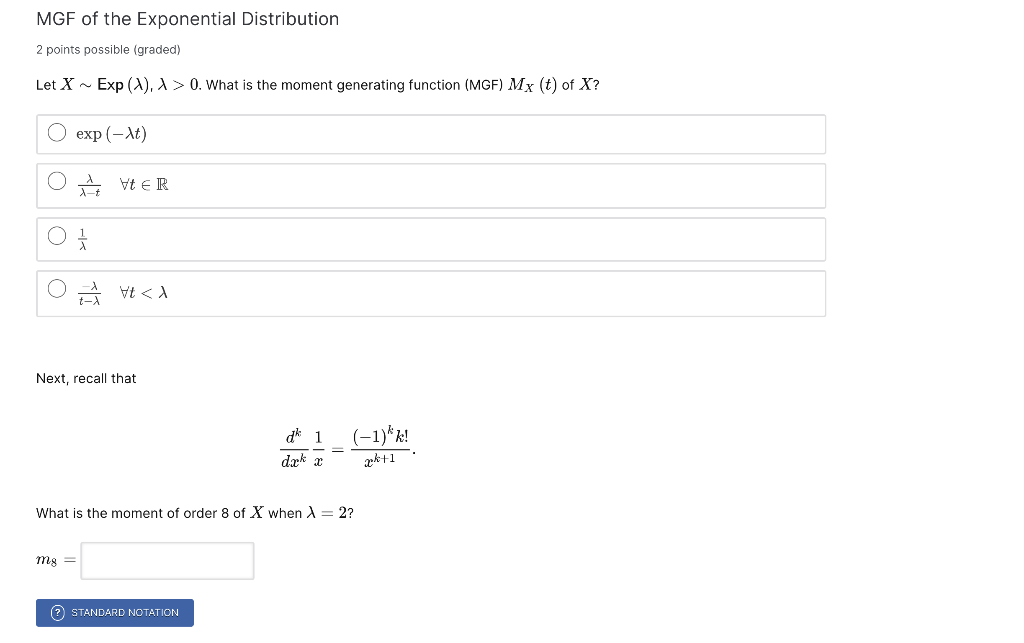The width and height of the screenshot is (1024, 643).
Task: Click the first answer row containing exp(−λt)
Action: [x=430, y=133]
